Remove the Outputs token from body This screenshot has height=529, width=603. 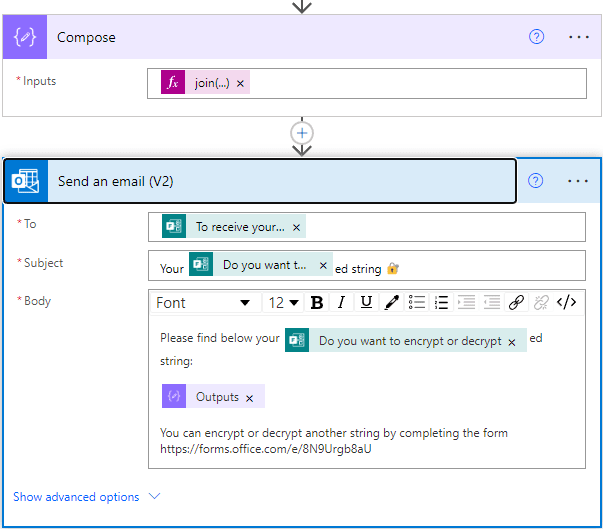(x=249, y=398)
